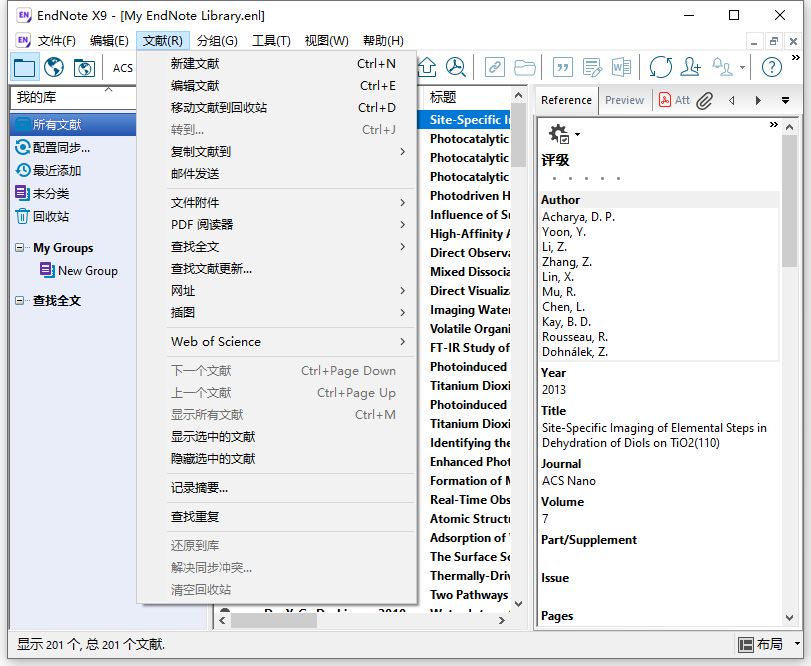Open the 视图(W) menu

(326, 40)
